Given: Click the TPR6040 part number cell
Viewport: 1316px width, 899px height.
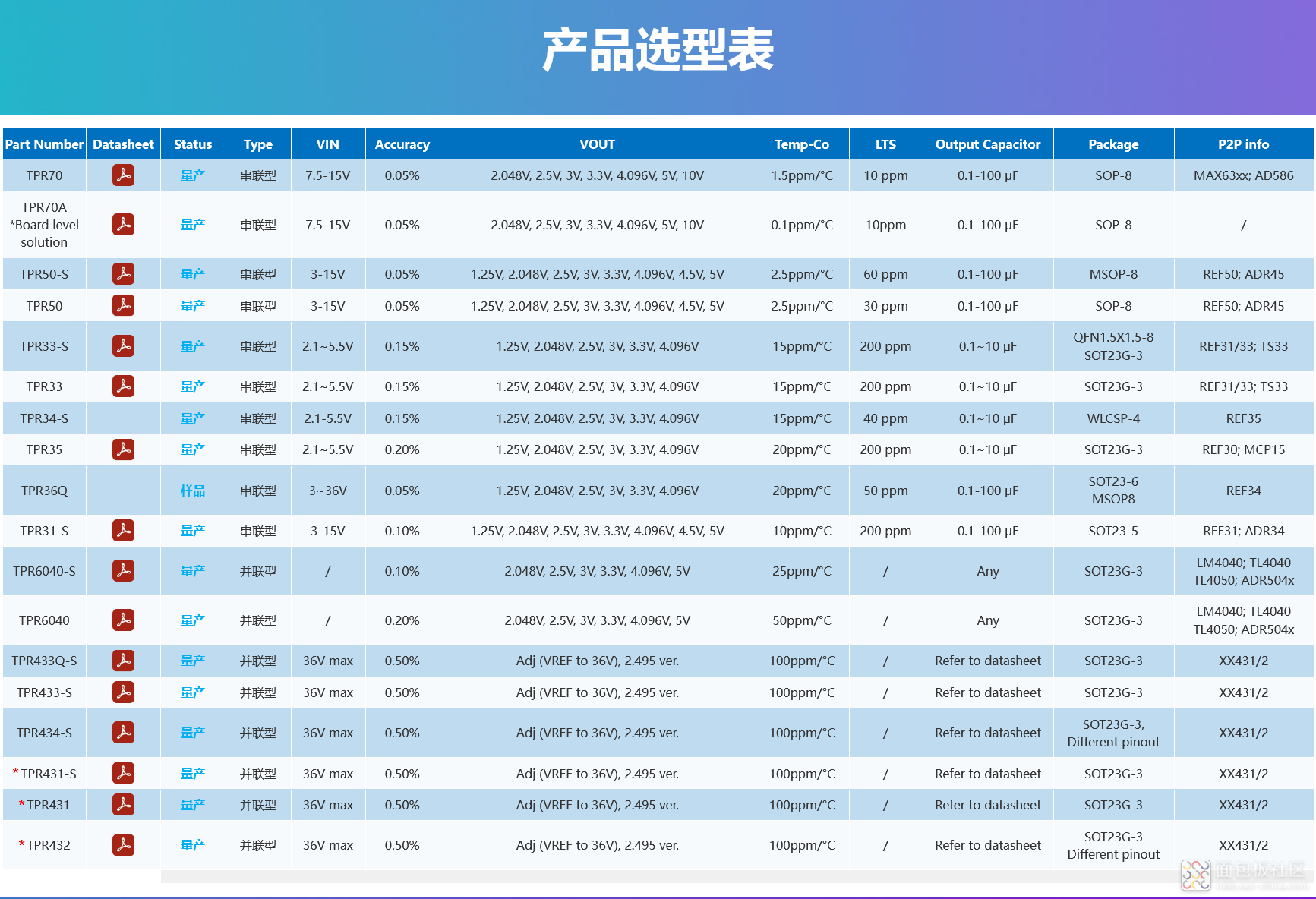Looking at the screenshot, I should [x=43, y=620].
